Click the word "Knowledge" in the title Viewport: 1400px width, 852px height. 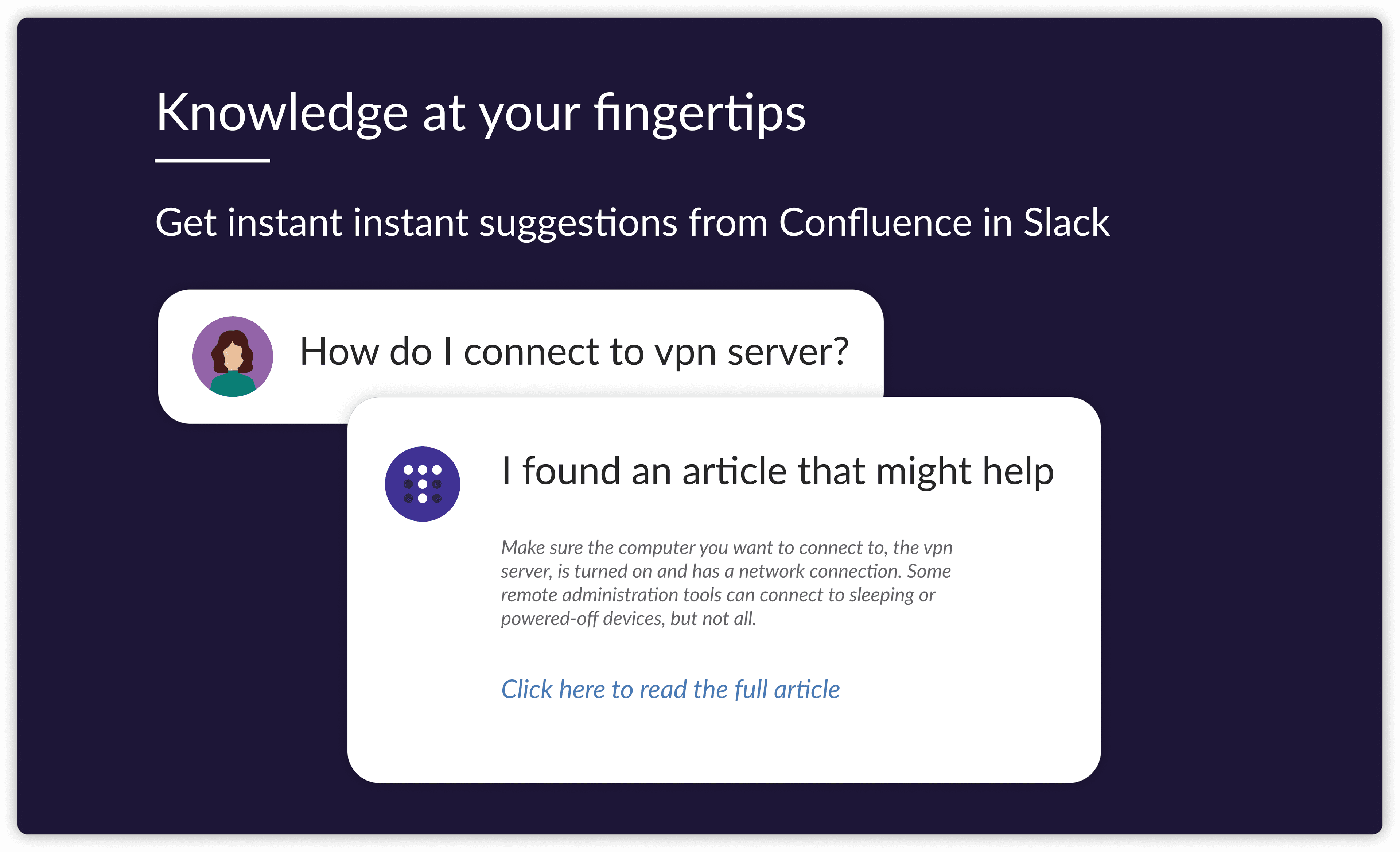click(x=282, y=113)
